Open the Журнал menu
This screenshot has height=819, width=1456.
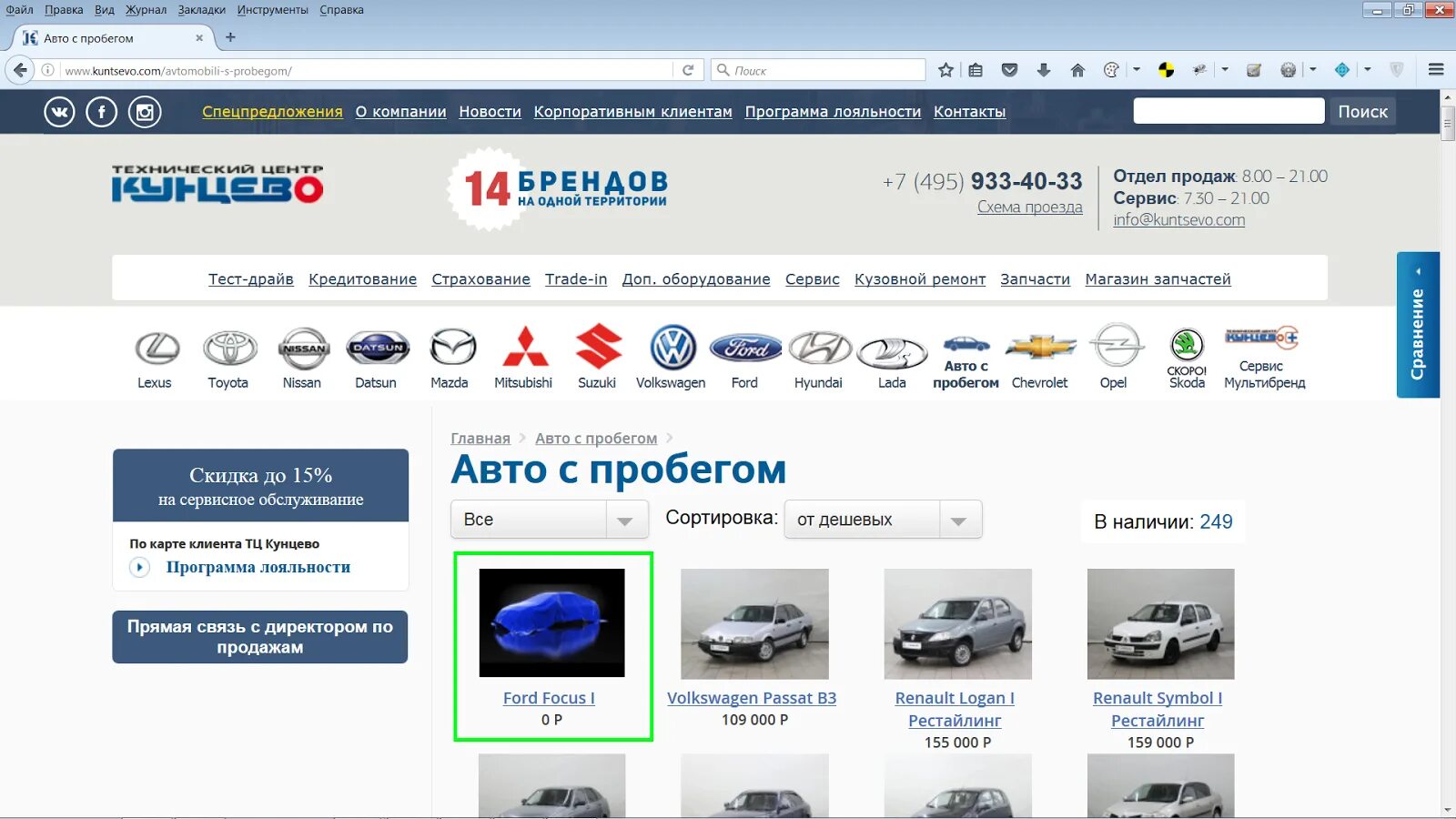[x=146, y=10]
